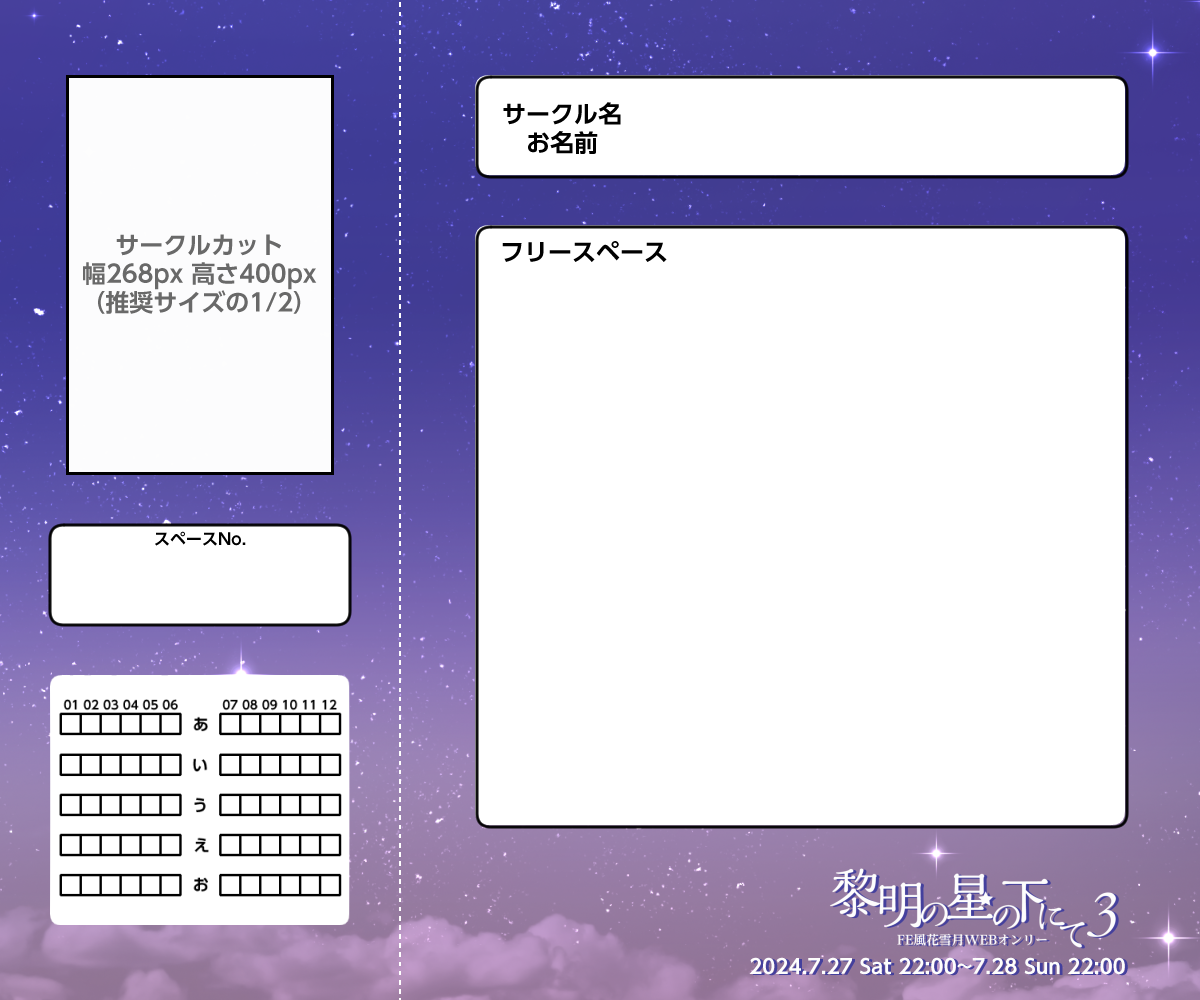This screenshot has height=1000, width=1200.
Task: Check cell 07 in row お
Action: (230, 885)
